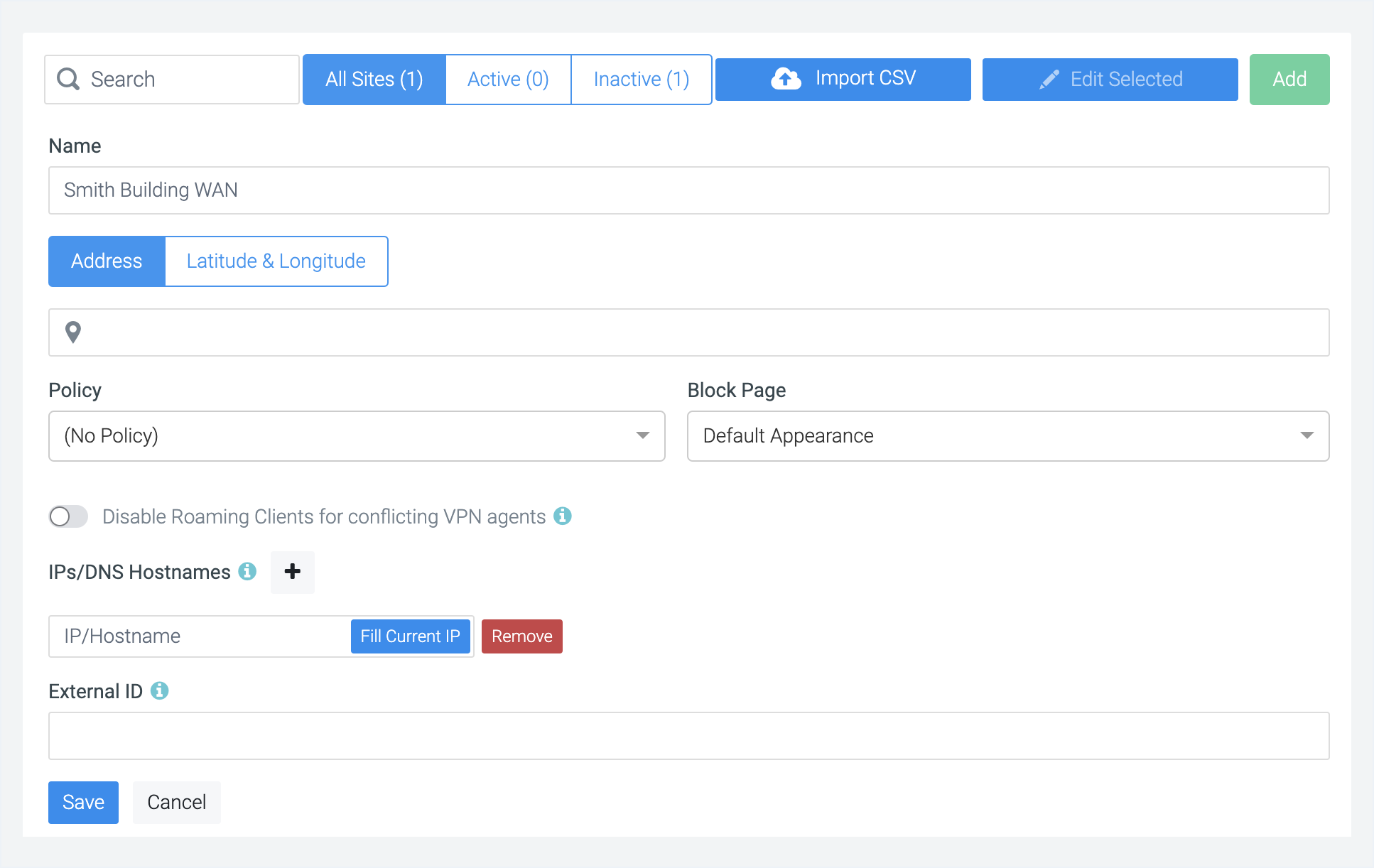Toggle Disable Roaming Clients for VPN agents
The height and width of the screenshot is (868, 1374).
[68, 516]
